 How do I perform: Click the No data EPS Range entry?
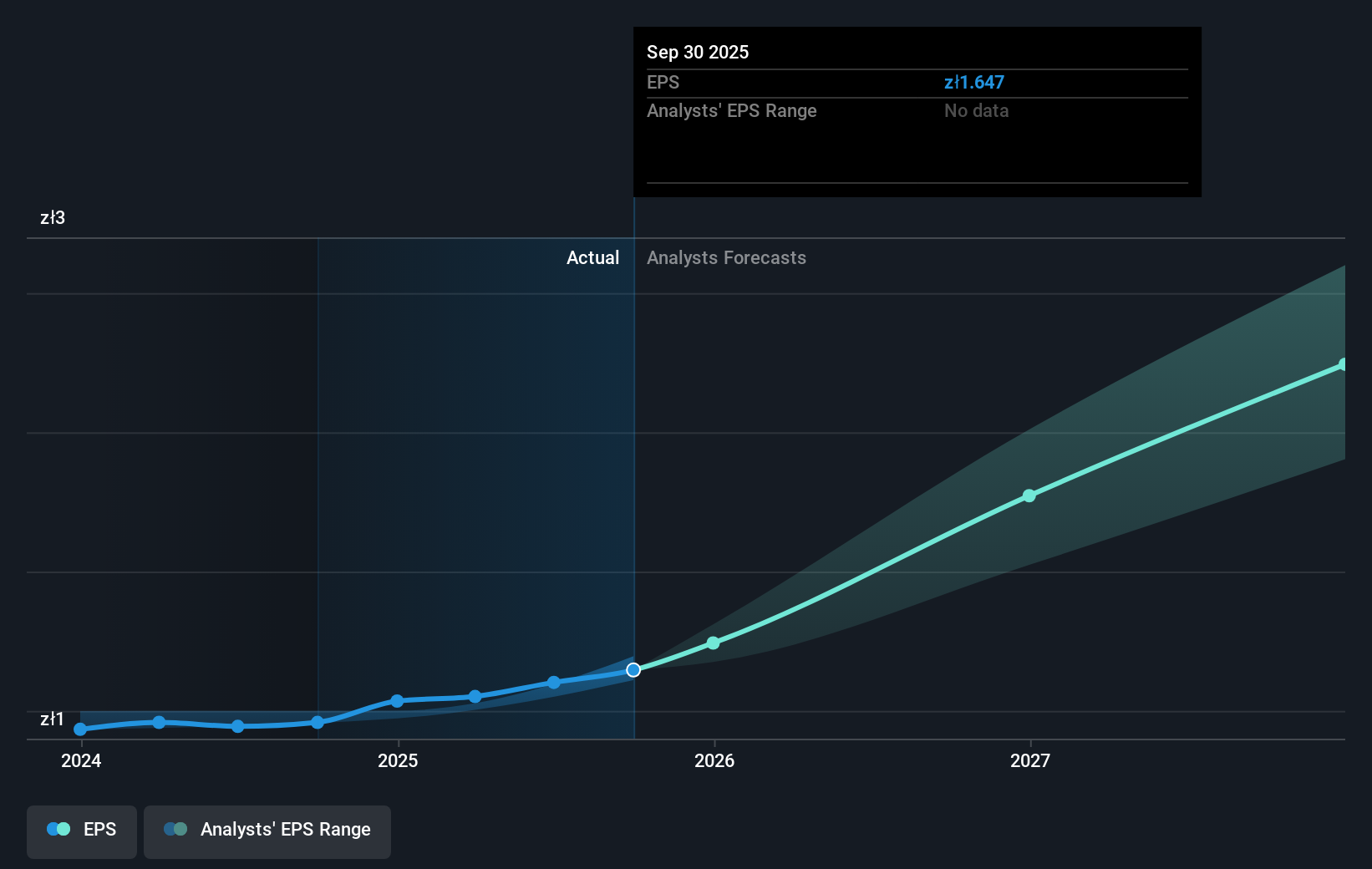tap(976, 110)
